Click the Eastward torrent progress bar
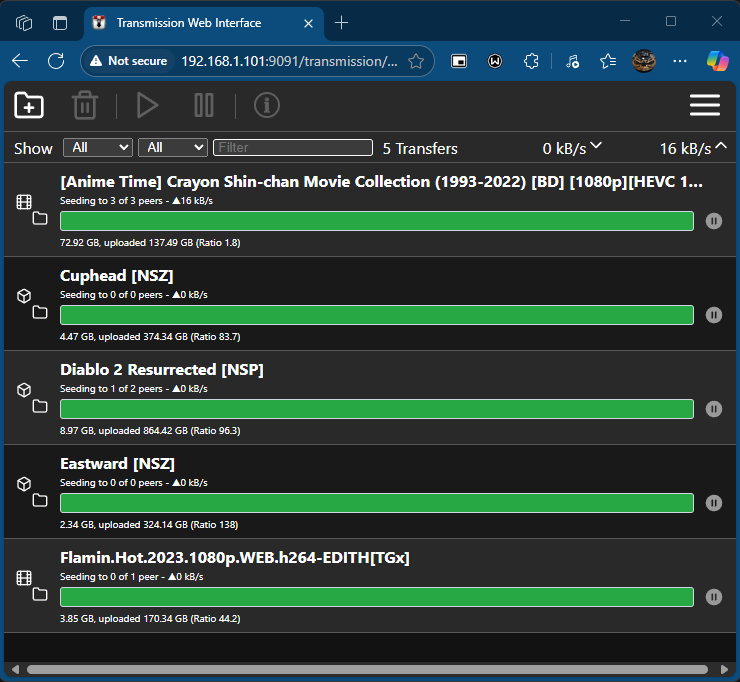Viewport: 740px width, 682px height. pyautogui.click(x=377, y=503)
